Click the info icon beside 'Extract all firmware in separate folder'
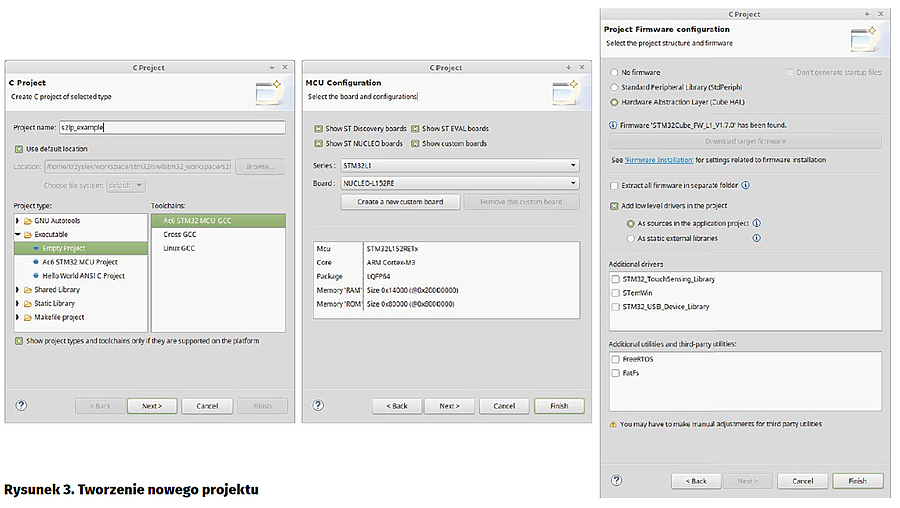 746,185
